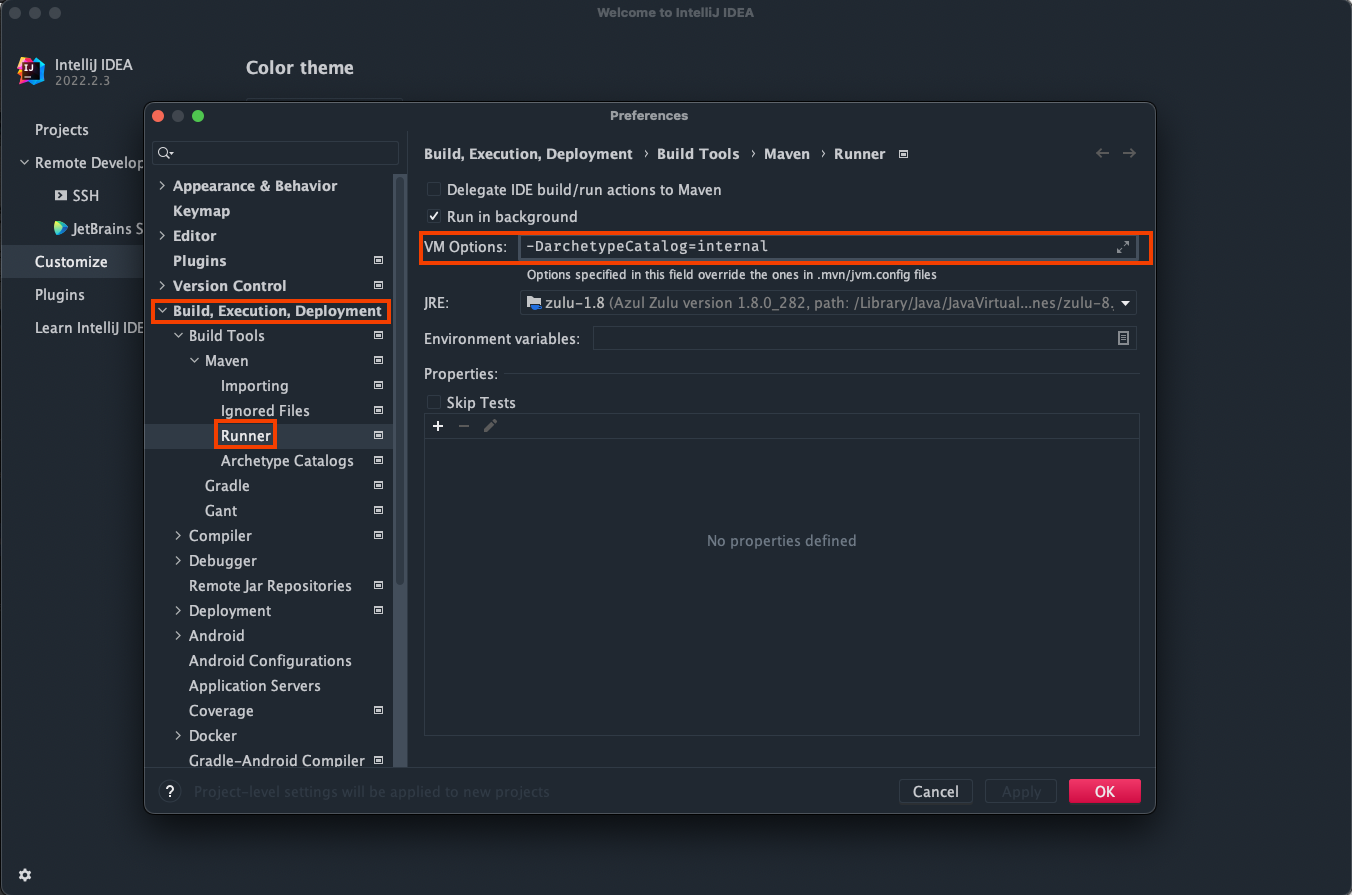Focus the Preferences search field
Screen dimensions: 1352x895
pos(276,153)
